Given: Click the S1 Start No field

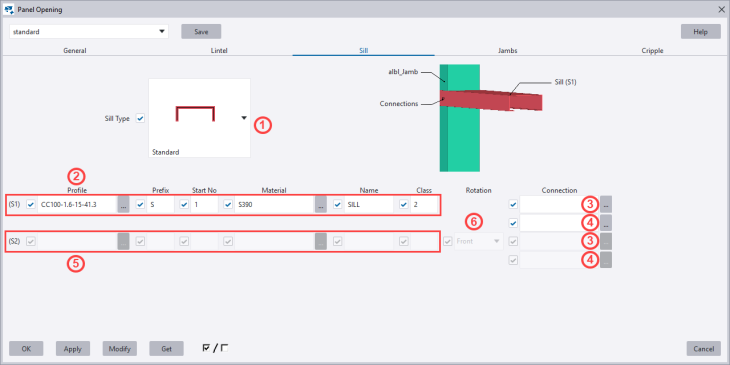Looking at the screenshot, I should pos(204,204).
